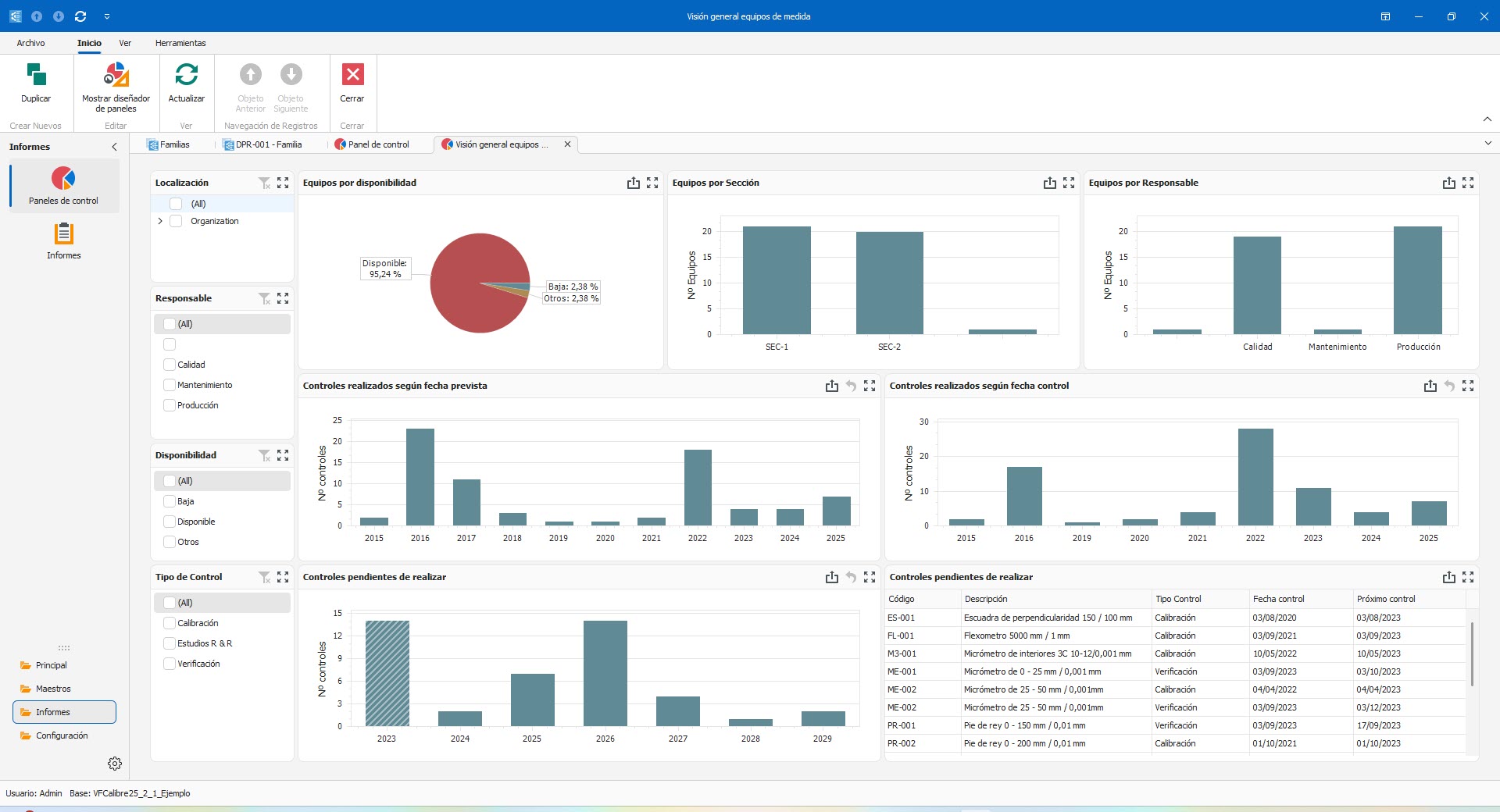Switch to the Panel de control tab
Viewport: 1500px width, 812px height.
point(378,144)
